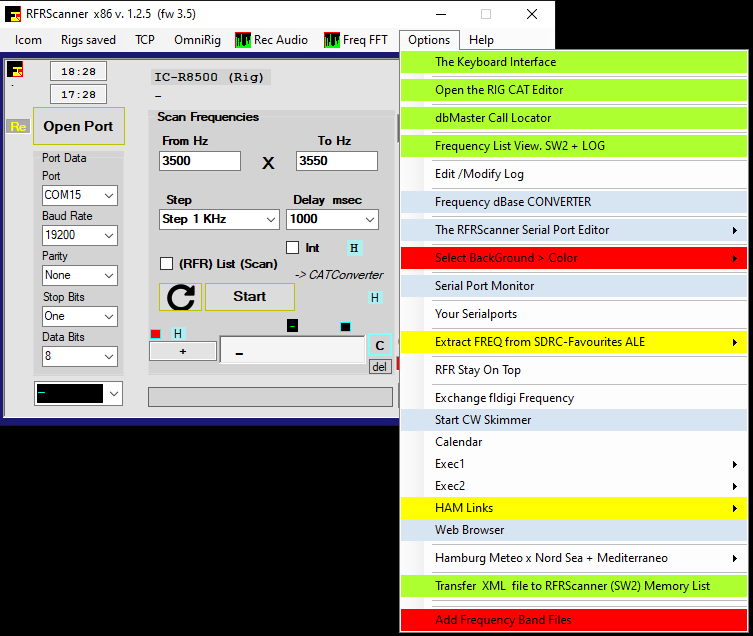Image resolution: width=753 pixels, height=636 pixels.
Task: Select The Keyboard Interface option
Action: pyautogui.click(x=574, y=62)
